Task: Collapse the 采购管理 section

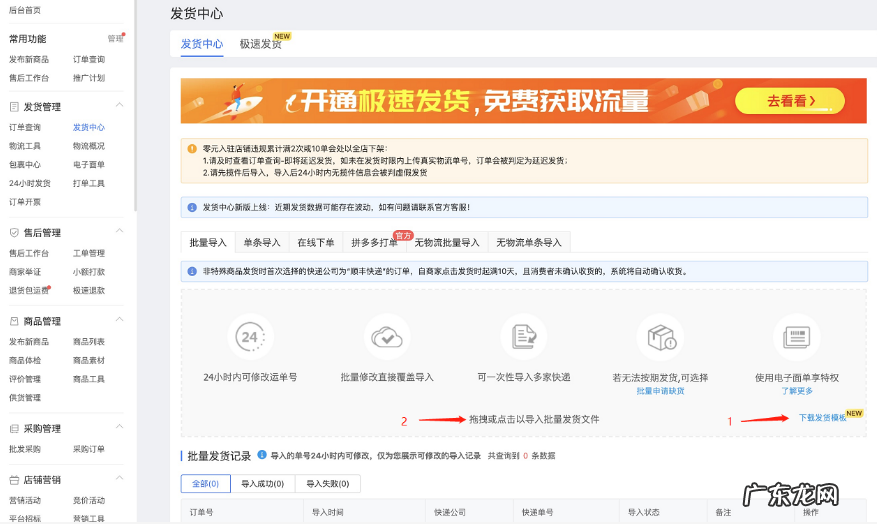Action: click(119, 427)
